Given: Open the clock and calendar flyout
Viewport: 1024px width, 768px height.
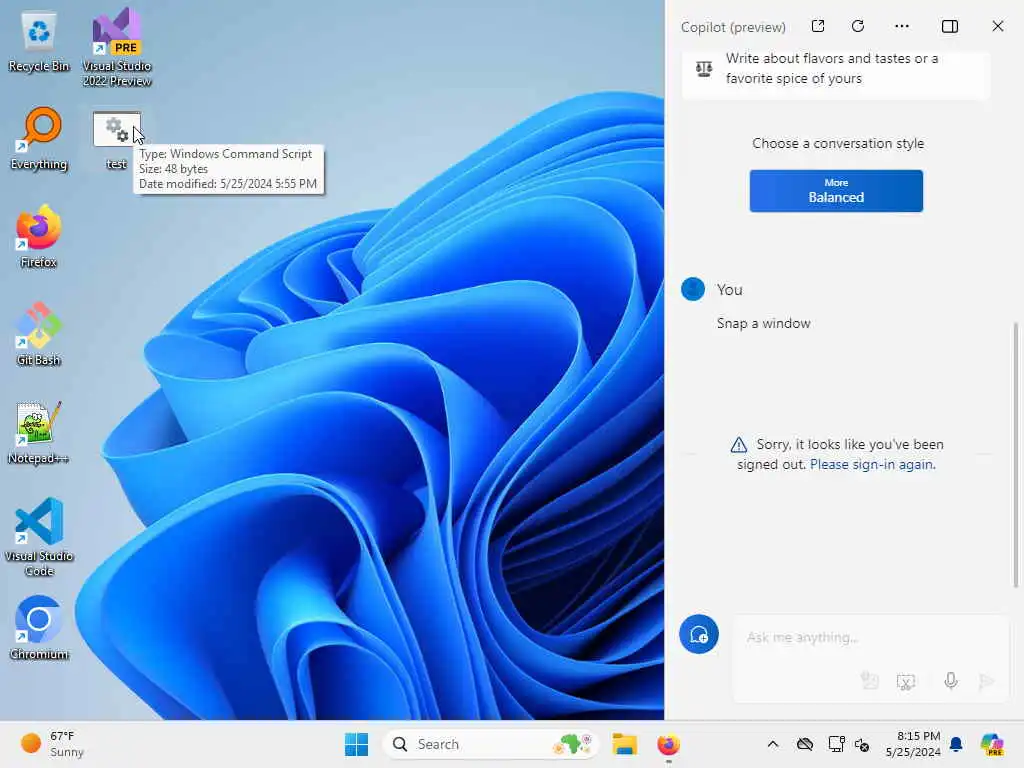Looking at the screenshot, I should [913, 744].
